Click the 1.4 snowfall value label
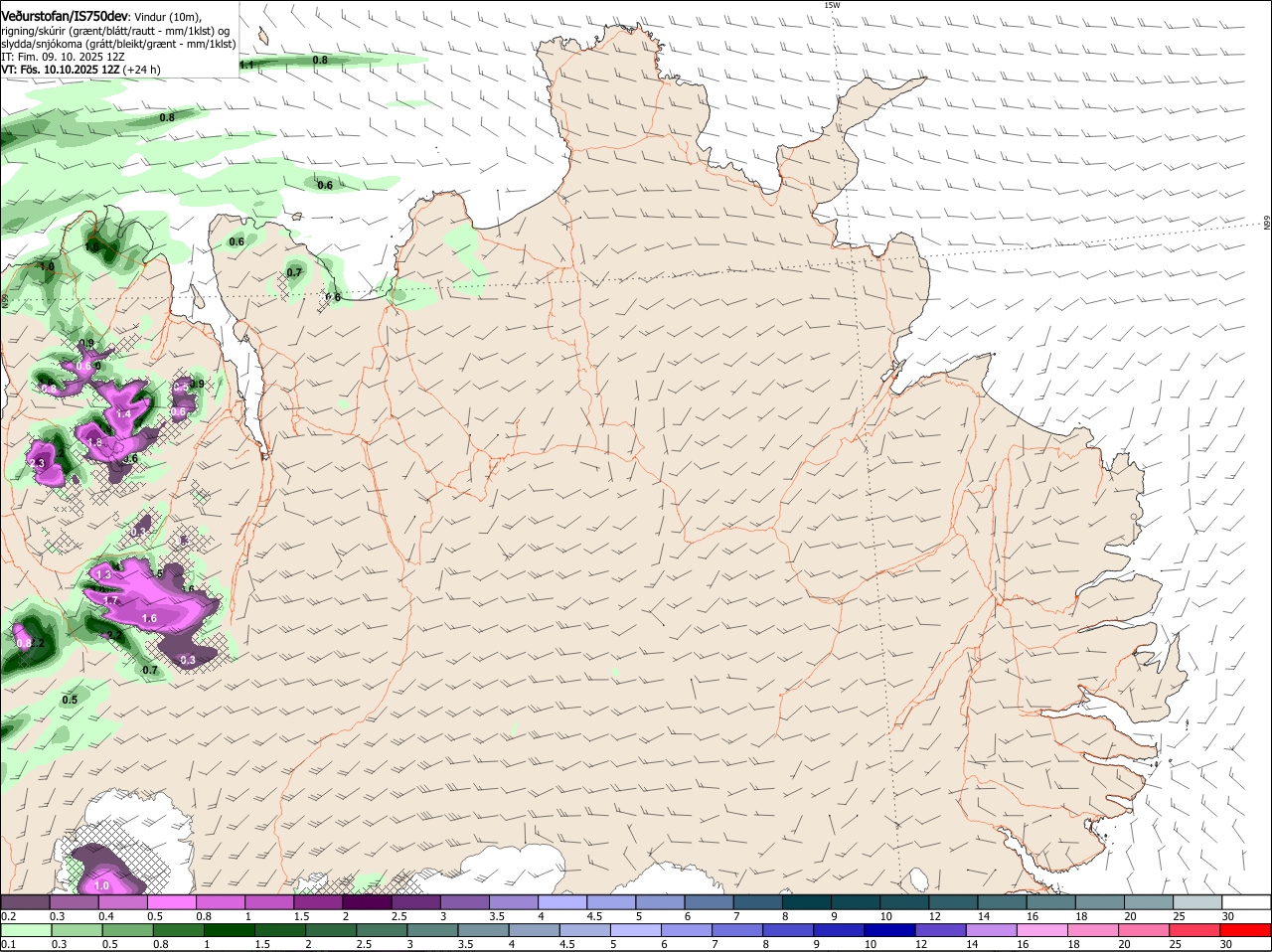 click(x=123, y=414)
